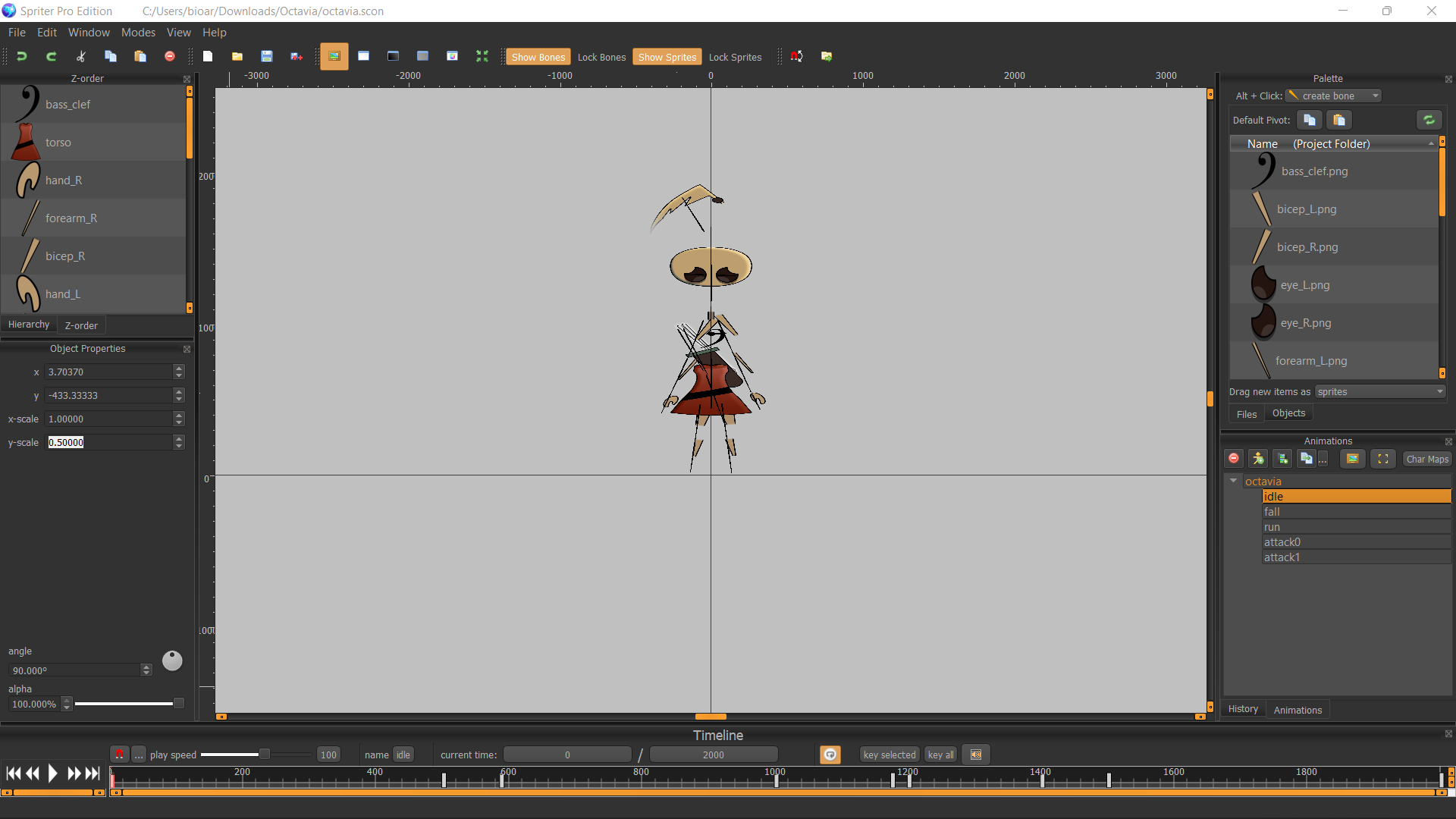Image resolution: width=1456 pixels, height=819 pixels.
Task: Click the Copy icon in toolbar
Action: pos(111,56)
